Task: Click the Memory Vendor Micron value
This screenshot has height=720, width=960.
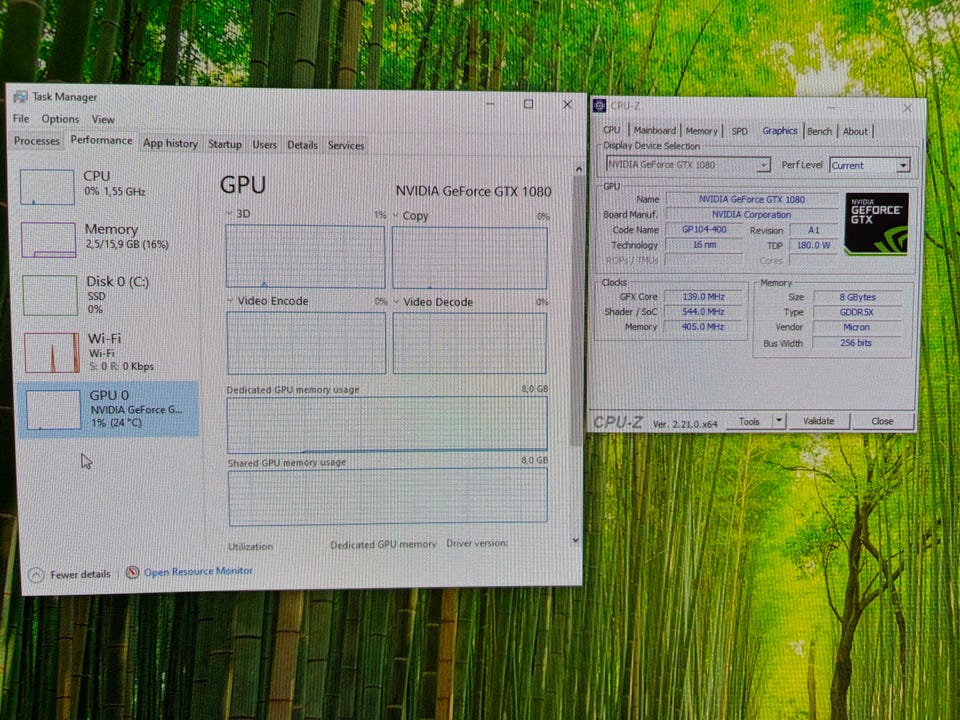Action: [857, 328]
